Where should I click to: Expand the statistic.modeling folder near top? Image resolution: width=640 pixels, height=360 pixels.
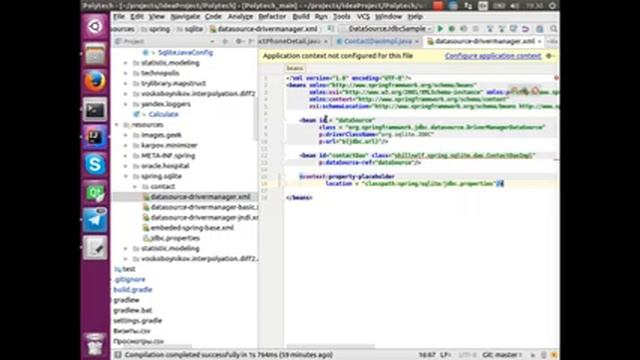coord(126,63)
